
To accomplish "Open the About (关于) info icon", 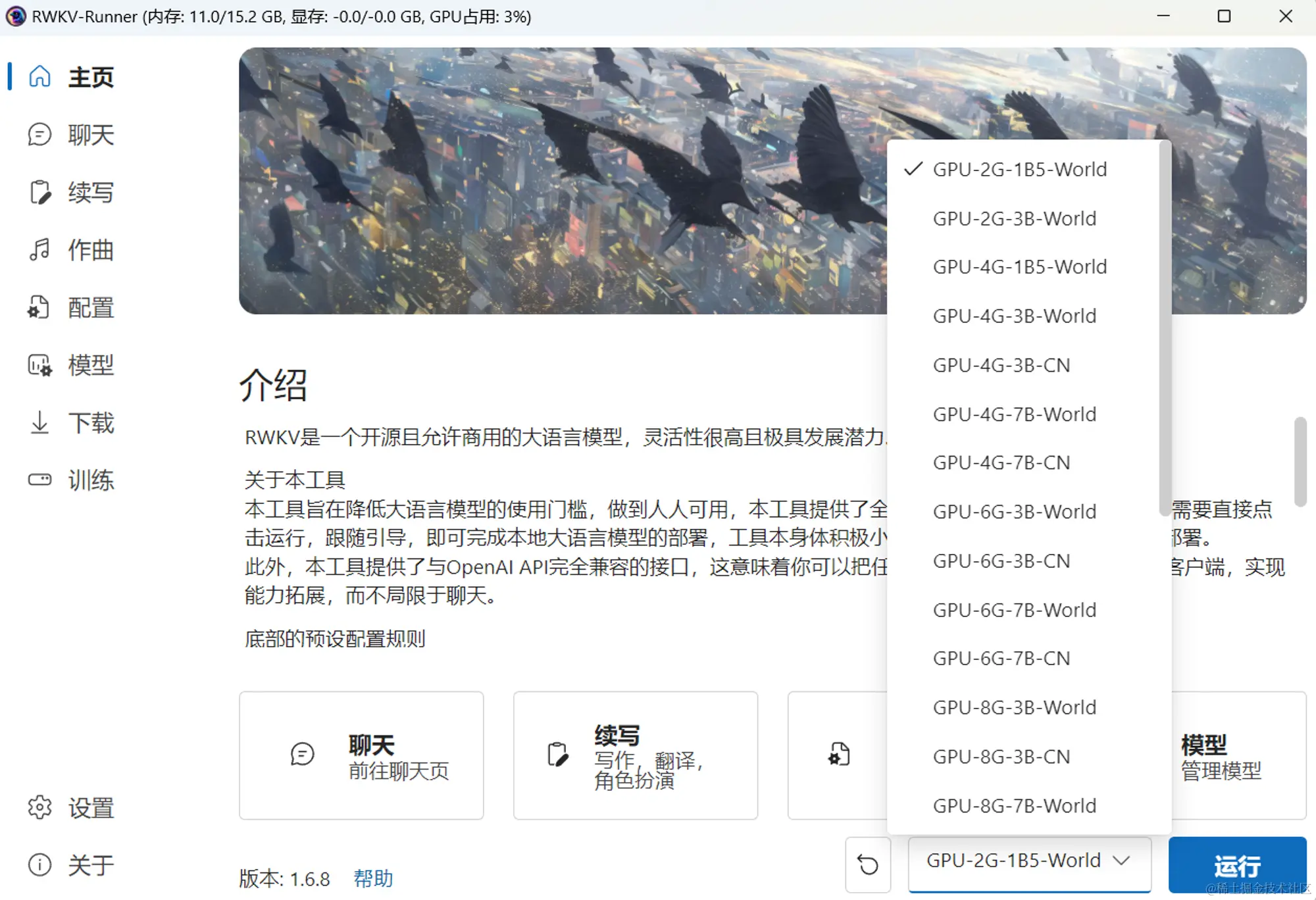I will coord(39,864).
